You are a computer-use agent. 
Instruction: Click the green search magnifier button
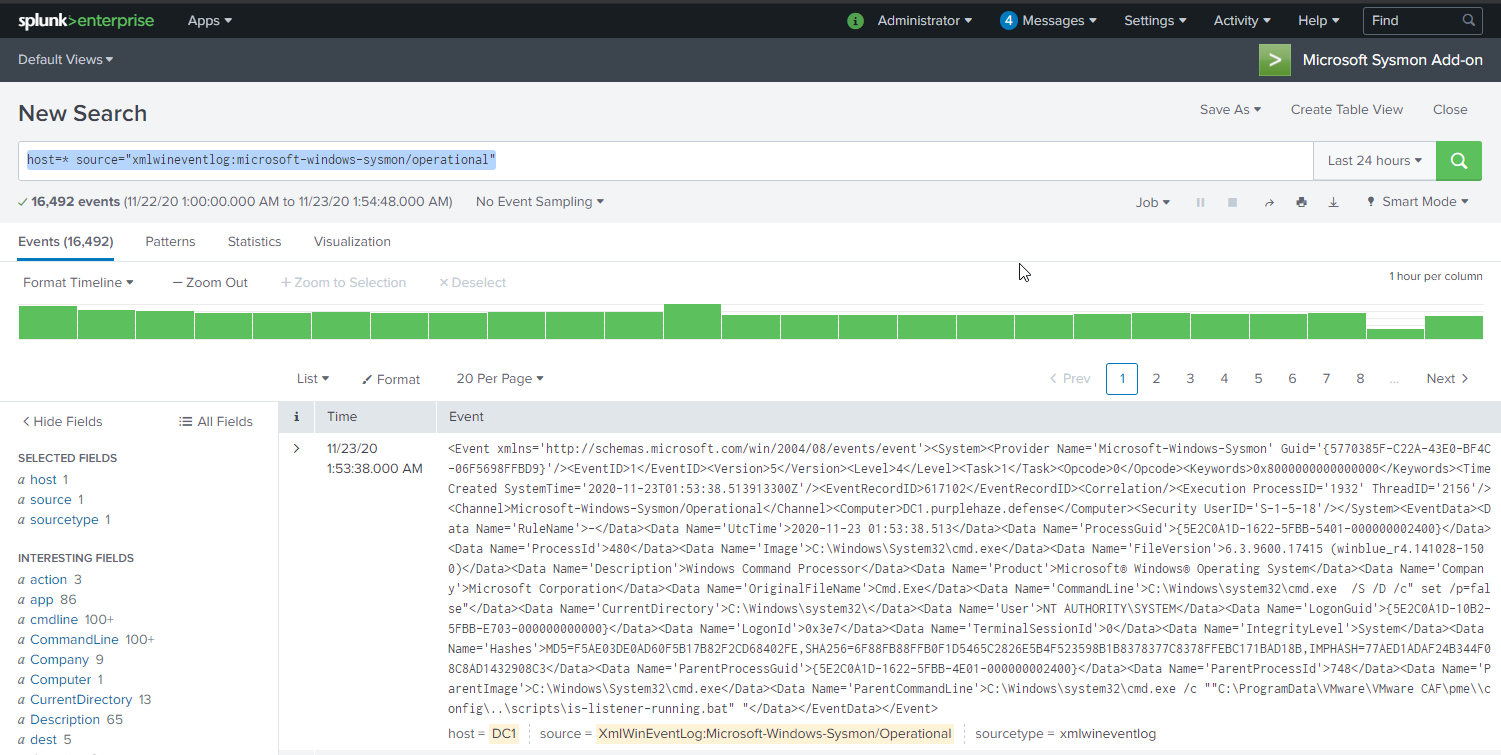click(1458, 160)
